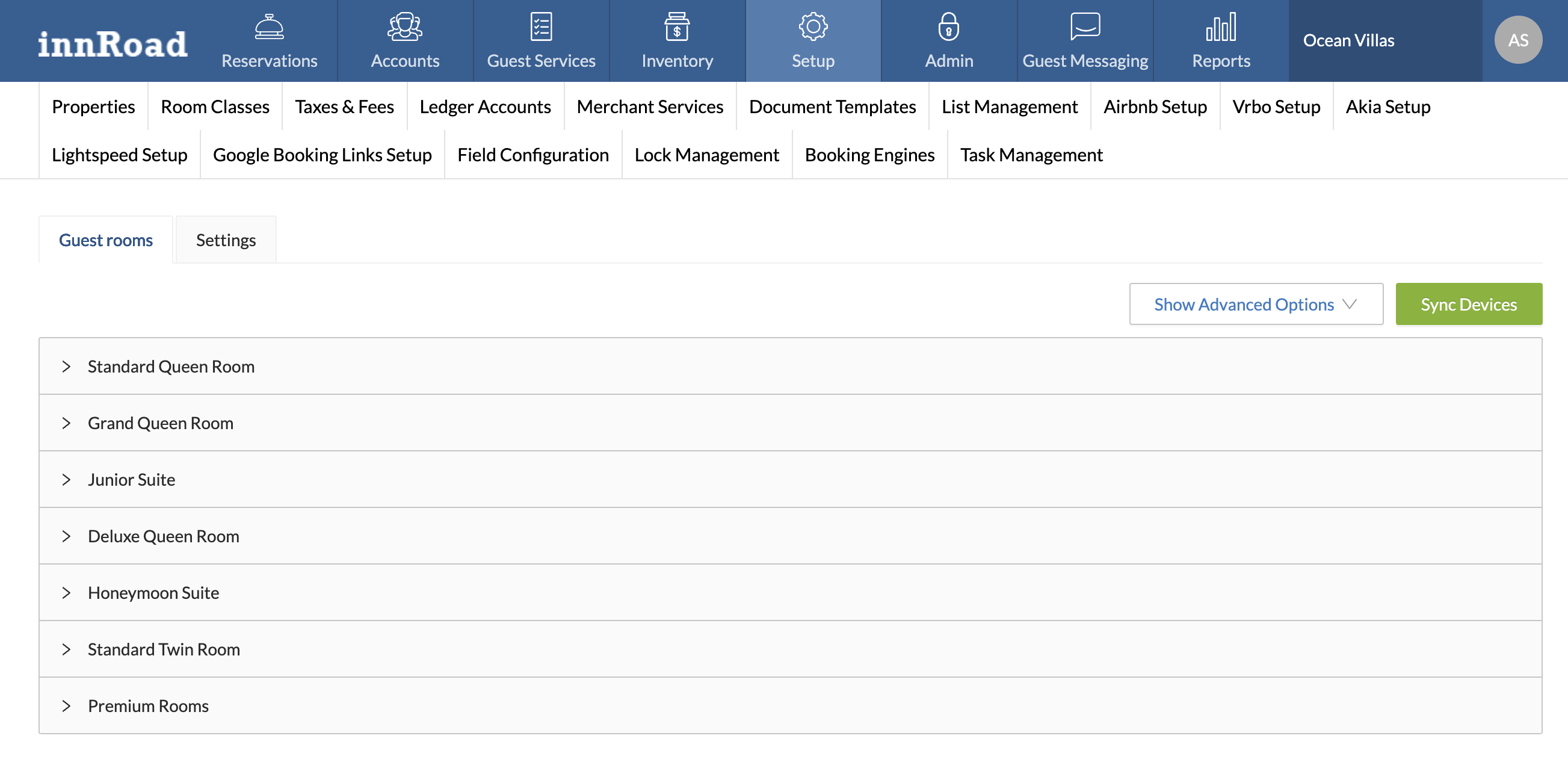Go to Task Management page

[x=1031, y=155]
